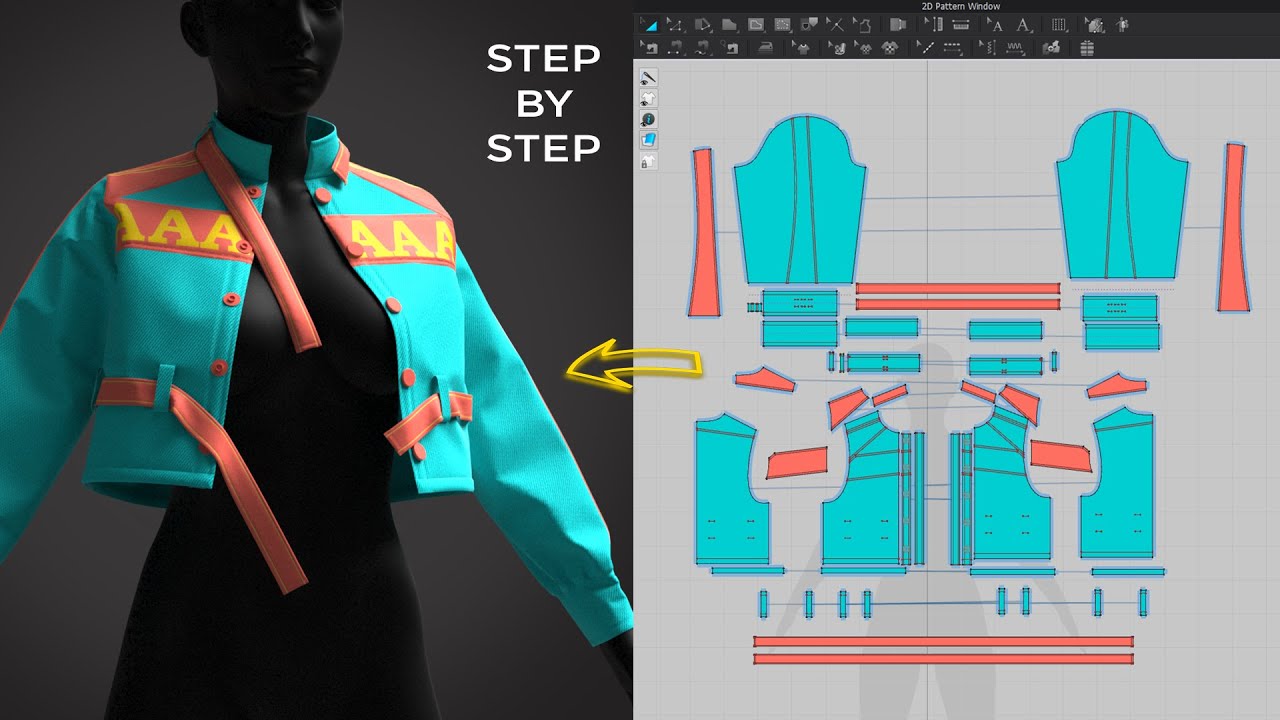Select the Internal Rectangle tool
The image size is (1280, 720).
tap(782, 25)
